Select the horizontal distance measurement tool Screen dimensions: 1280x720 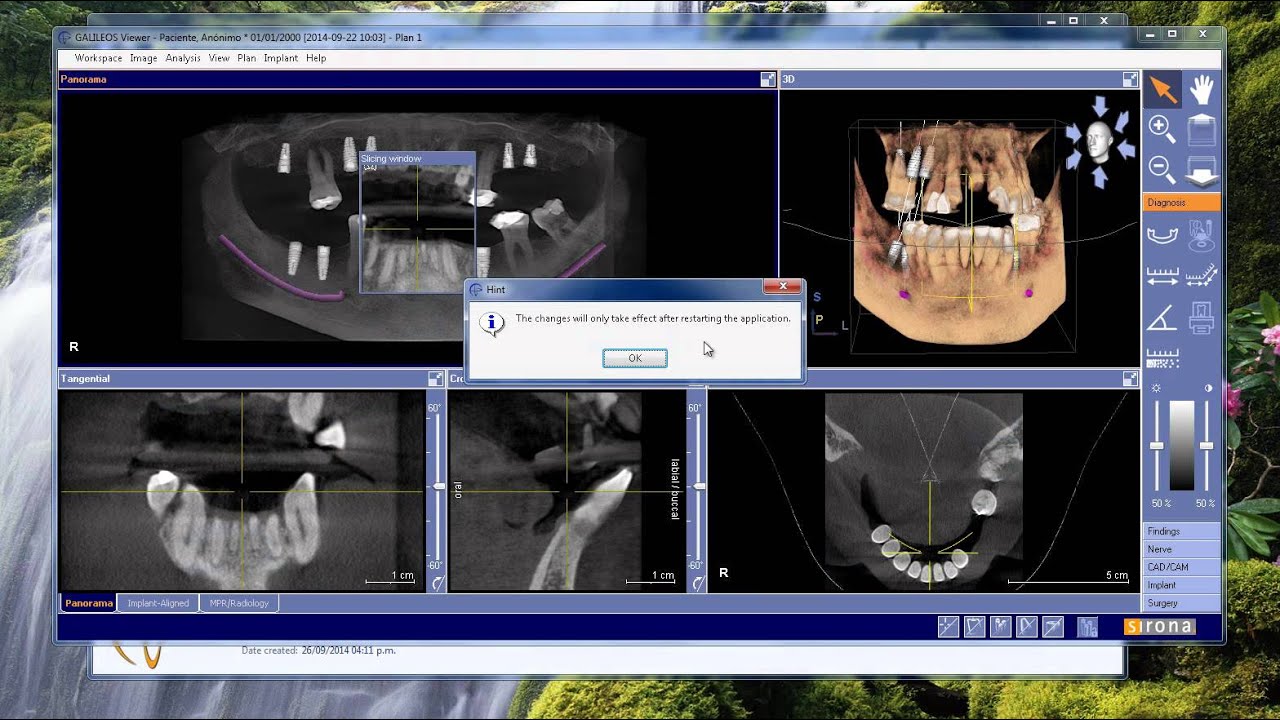point(1162,277)
